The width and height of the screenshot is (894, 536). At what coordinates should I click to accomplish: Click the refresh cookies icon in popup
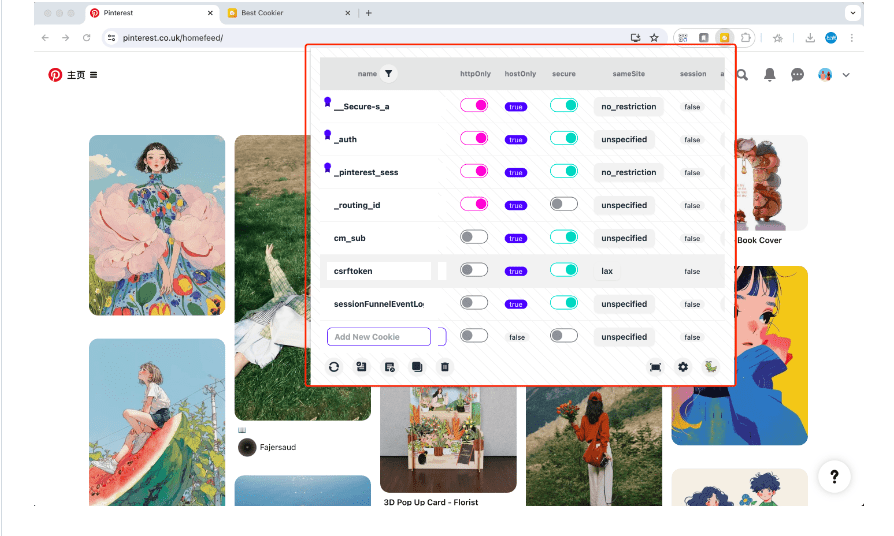pyautogui.click(x=334, y=367)
